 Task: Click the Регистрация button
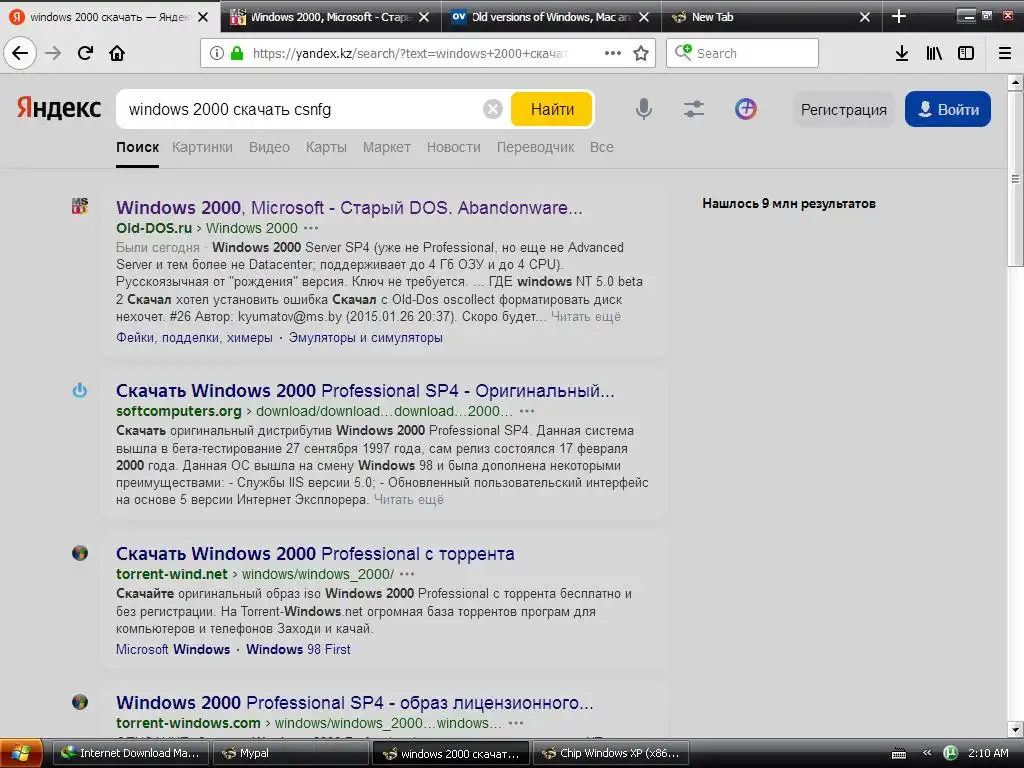(x=843, y=110)
